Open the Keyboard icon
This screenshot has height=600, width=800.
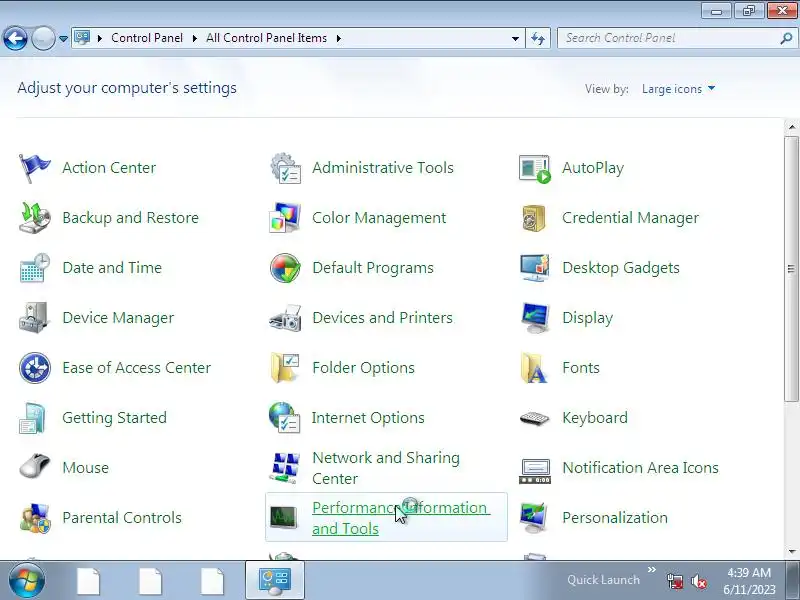coord(535,418)
